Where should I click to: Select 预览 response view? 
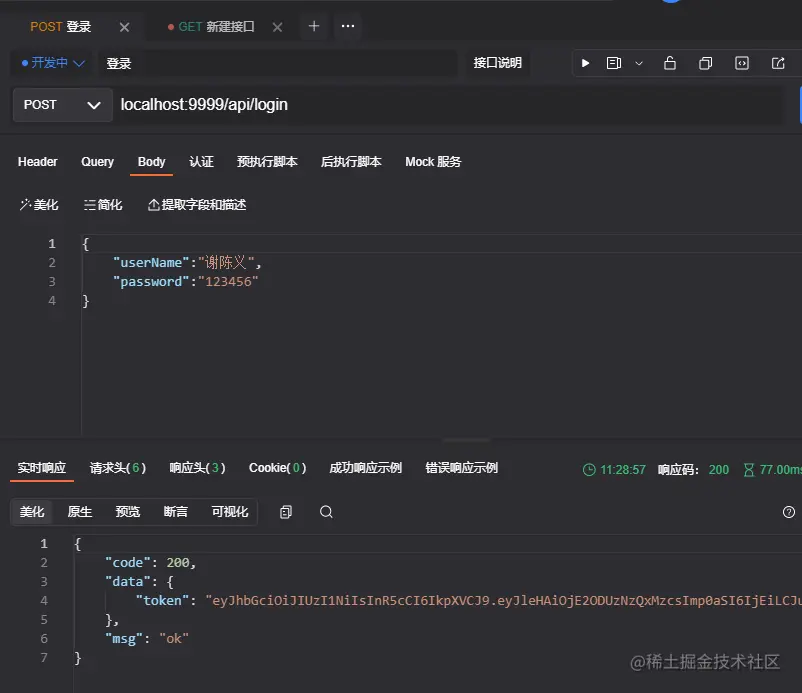(128, 511)
